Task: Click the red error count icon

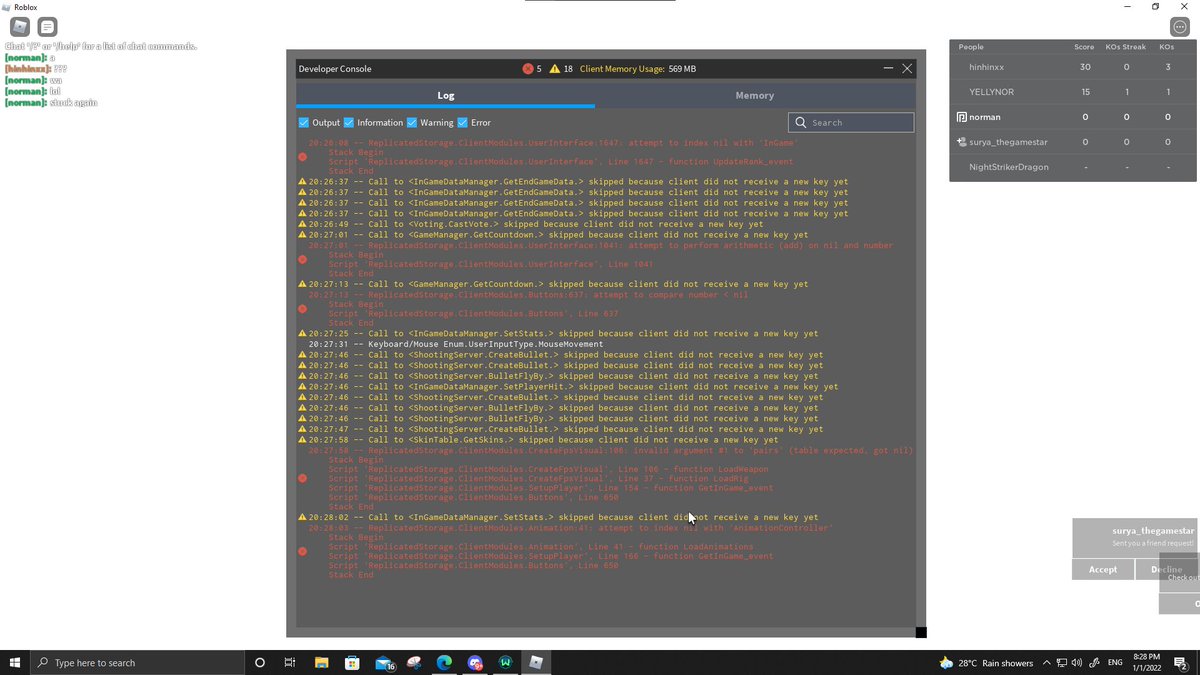Action: tap(528, 69)
